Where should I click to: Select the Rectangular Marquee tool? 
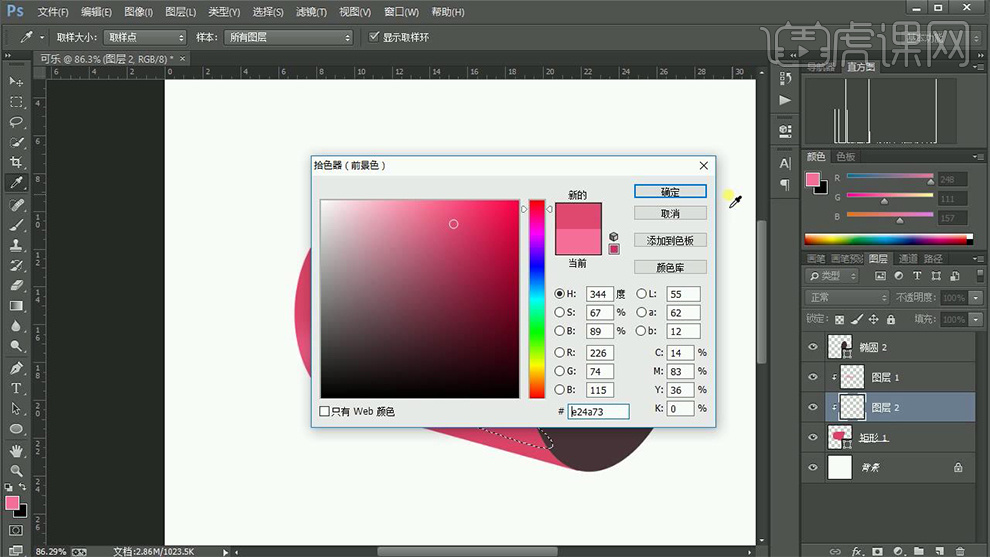pos(16,102)
